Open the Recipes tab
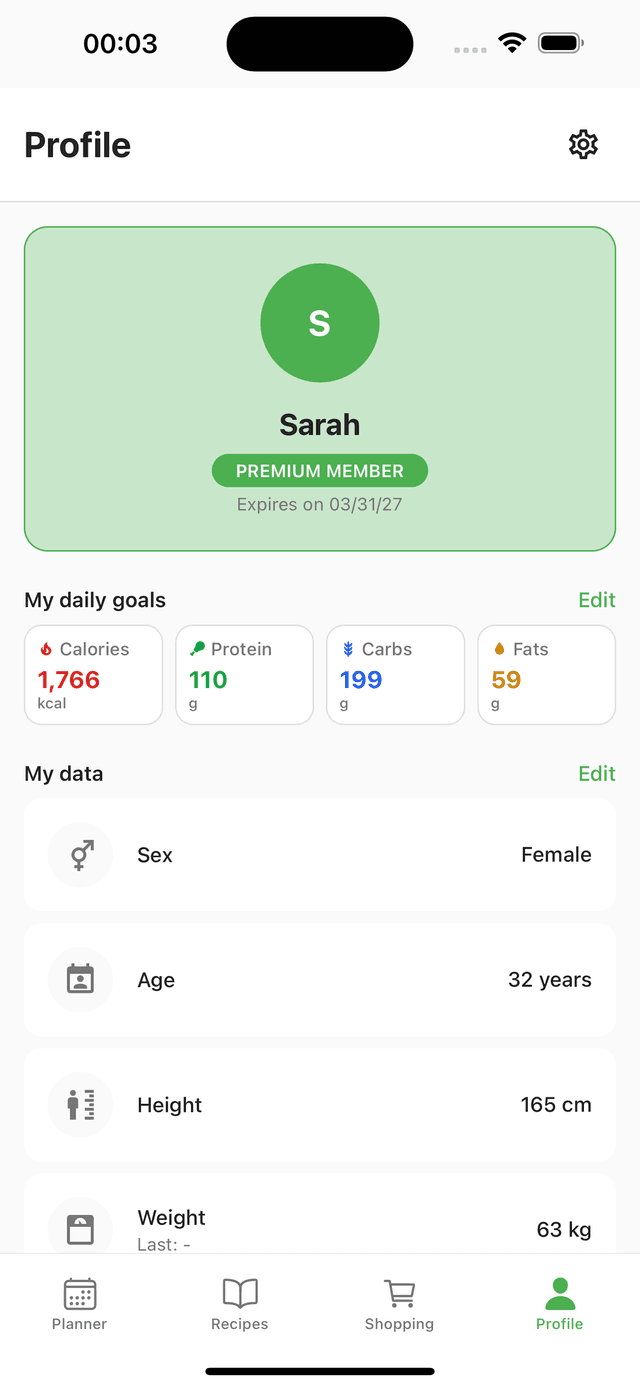 [x=240, y=1304]
